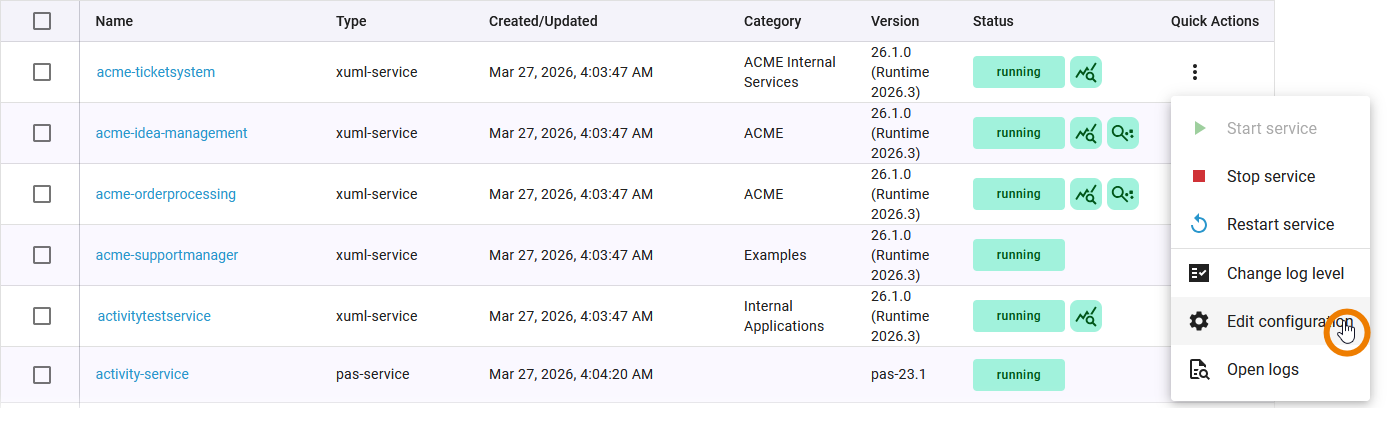Click Edit configuration in the menu
Viewport: 1400px width, 421px height.
[x=1288, y=321]
